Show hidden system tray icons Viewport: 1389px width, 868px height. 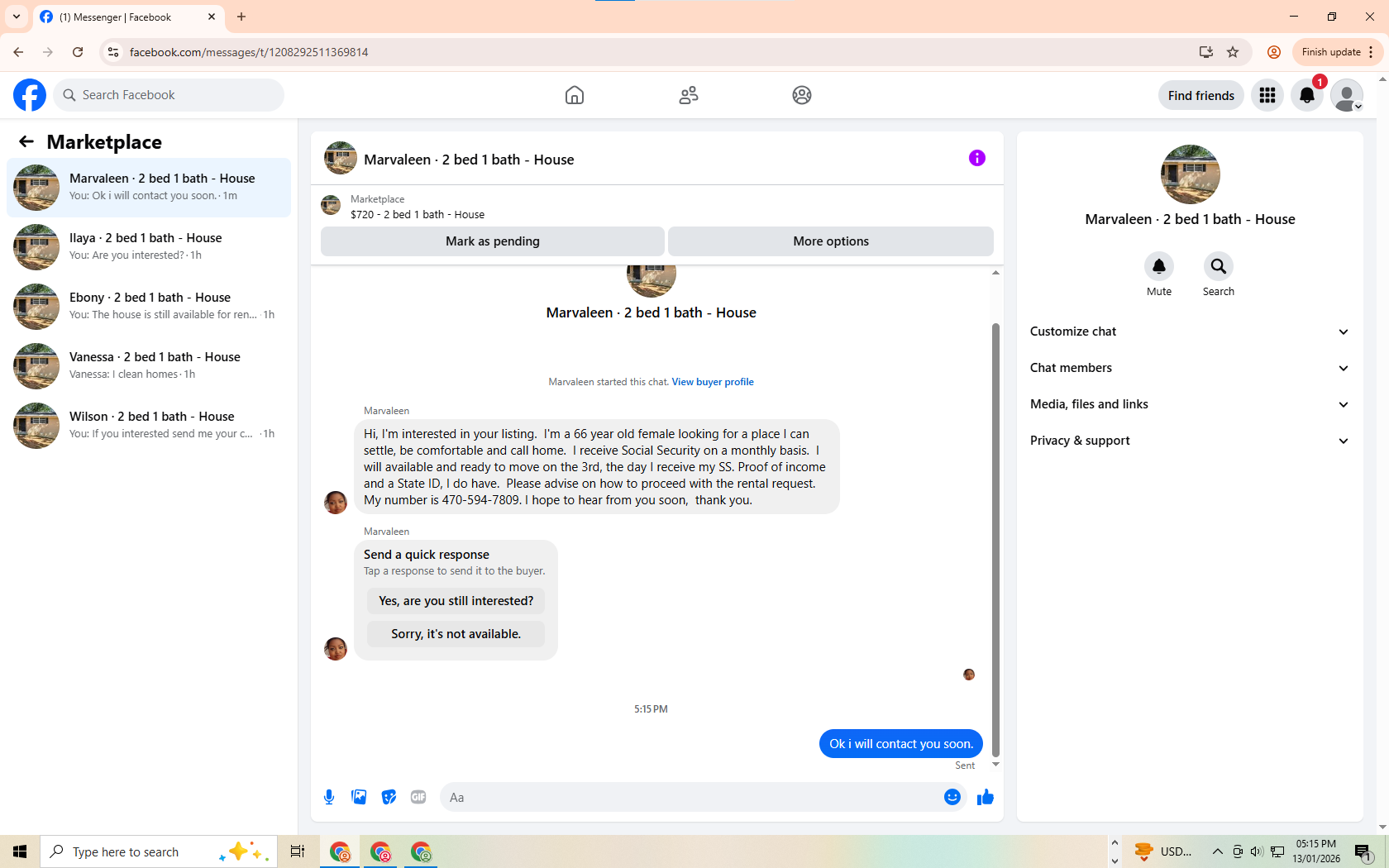click(1217, 851)
